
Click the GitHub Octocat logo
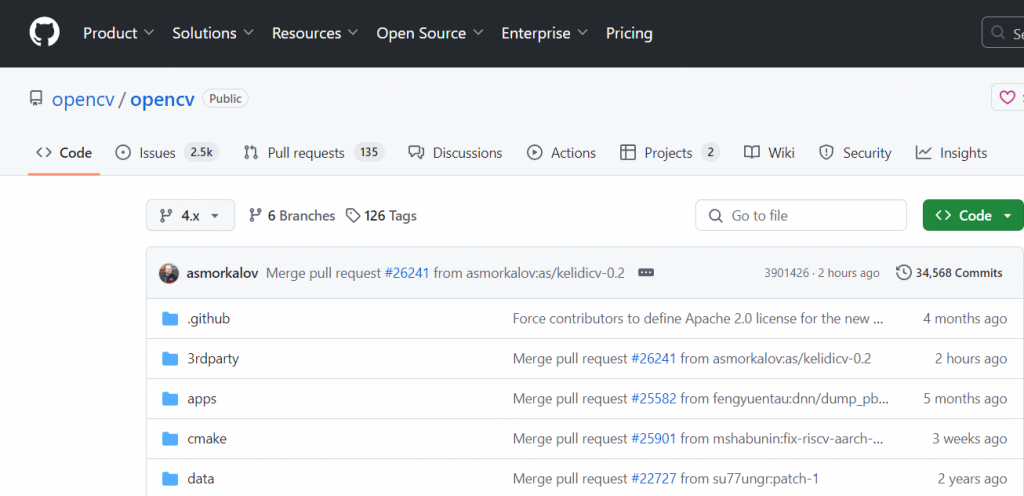(44, 33)
